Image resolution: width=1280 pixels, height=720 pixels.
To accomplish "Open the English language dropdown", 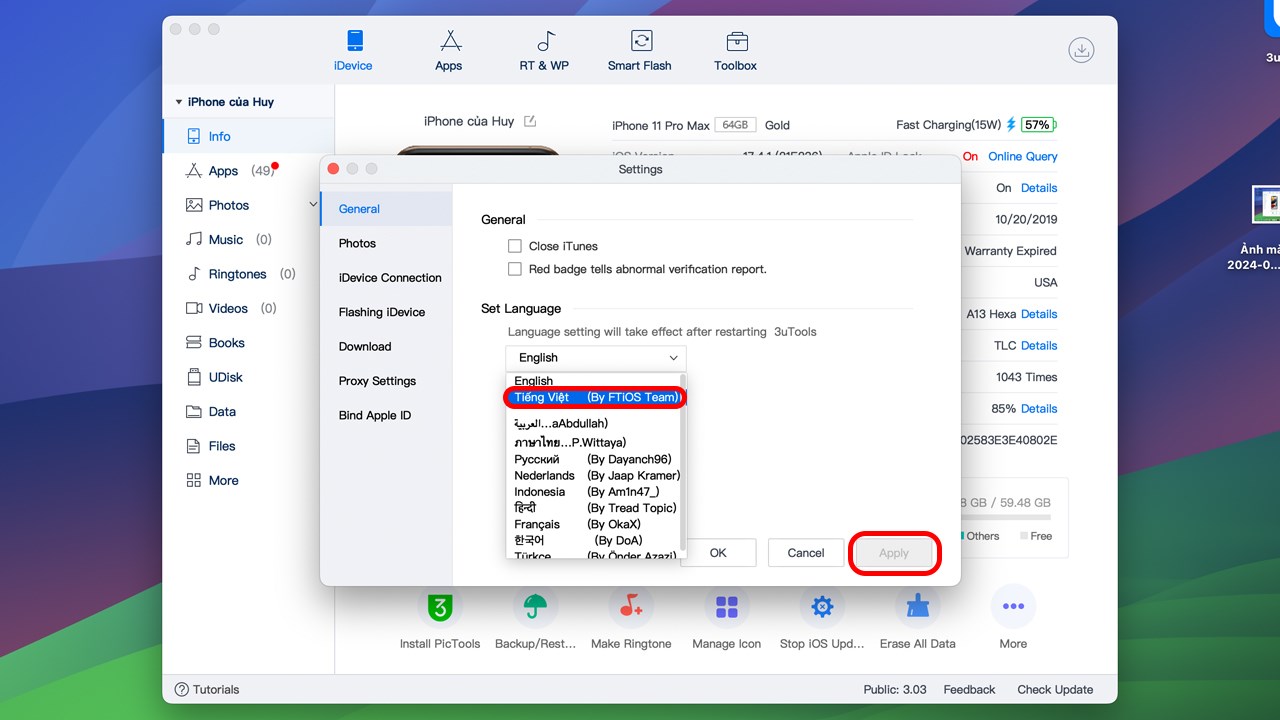I will point(596,358).
